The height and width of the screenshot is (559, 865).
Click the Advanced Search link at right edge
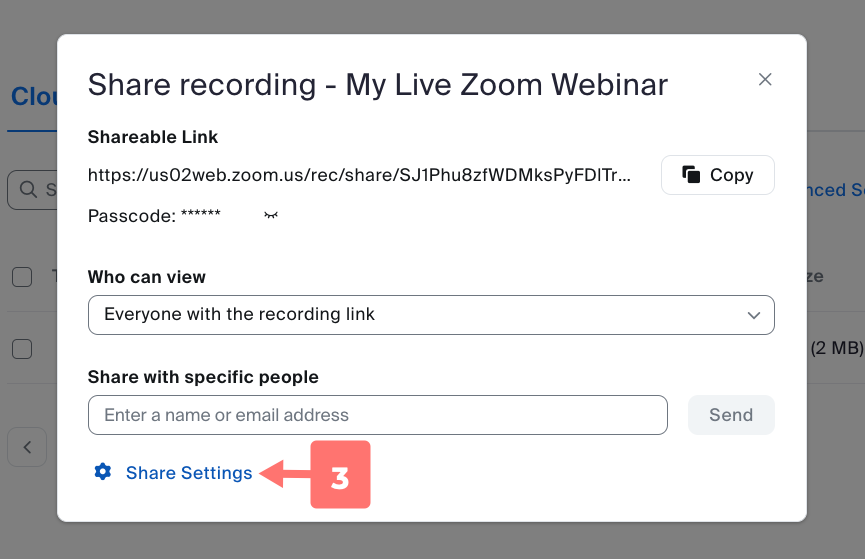click(x=834, y=190)
